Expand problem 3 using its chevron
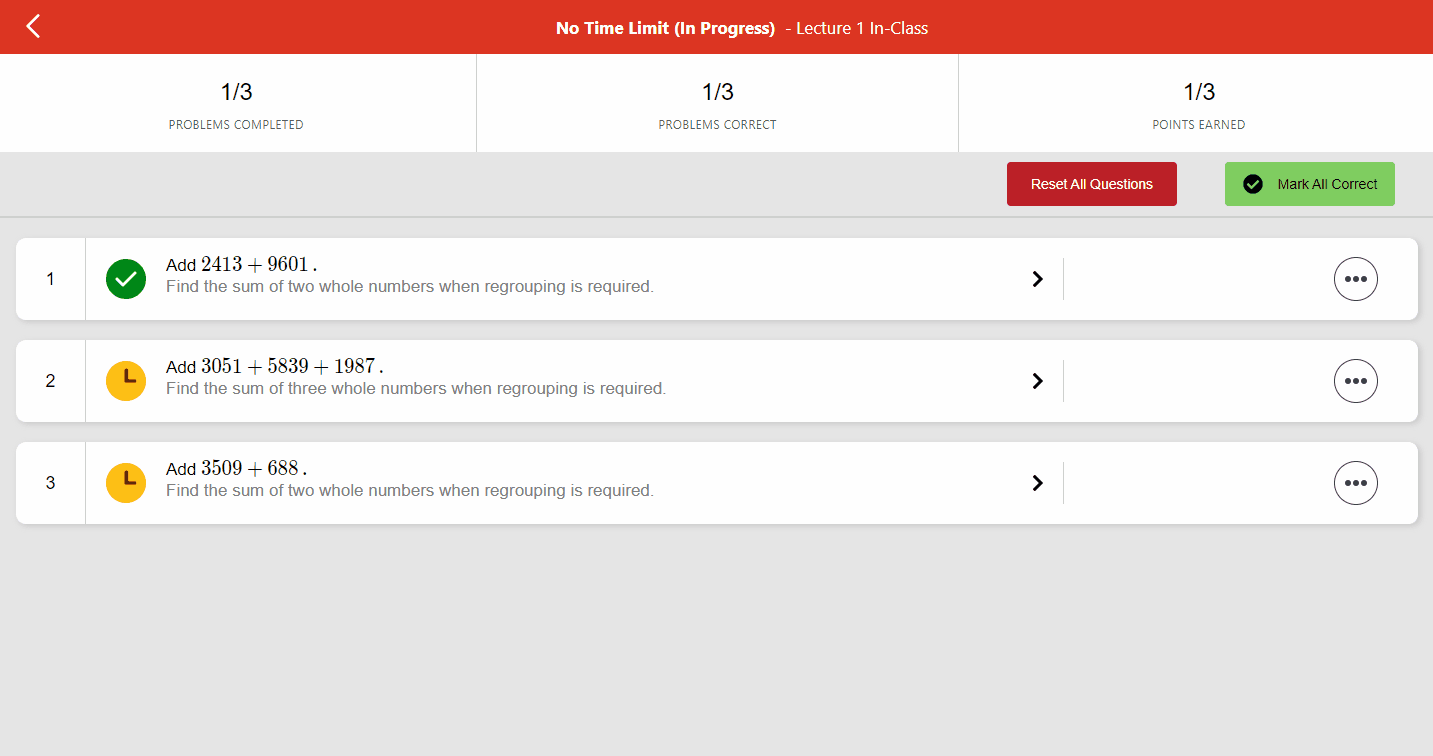The height and width of the screenshot is (756, 1433). pyautogui.click(x=1037, y=483)
